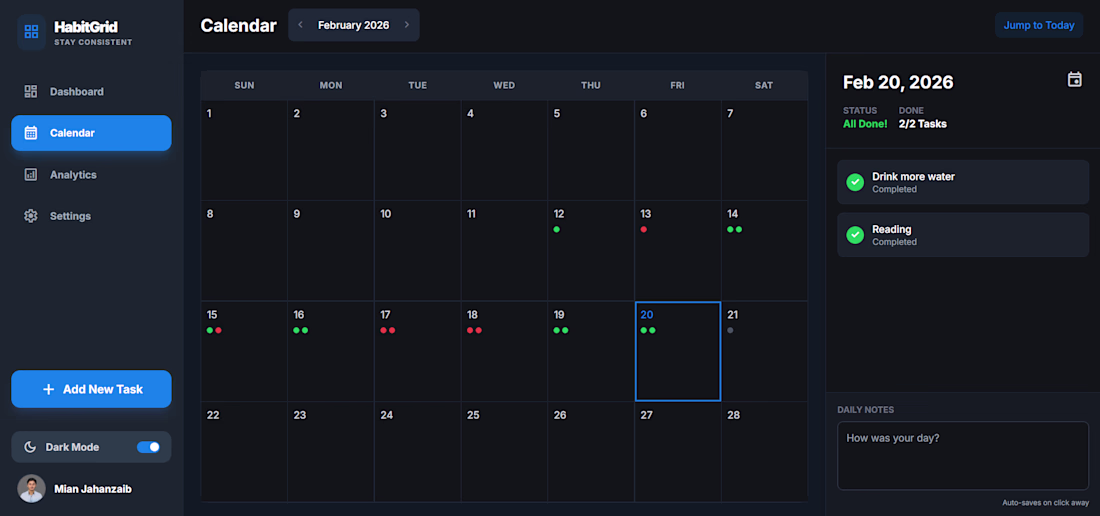Uncheck the Drink more water task
This screenshot has width=1100, height=516.
click(x=855, y=182)
